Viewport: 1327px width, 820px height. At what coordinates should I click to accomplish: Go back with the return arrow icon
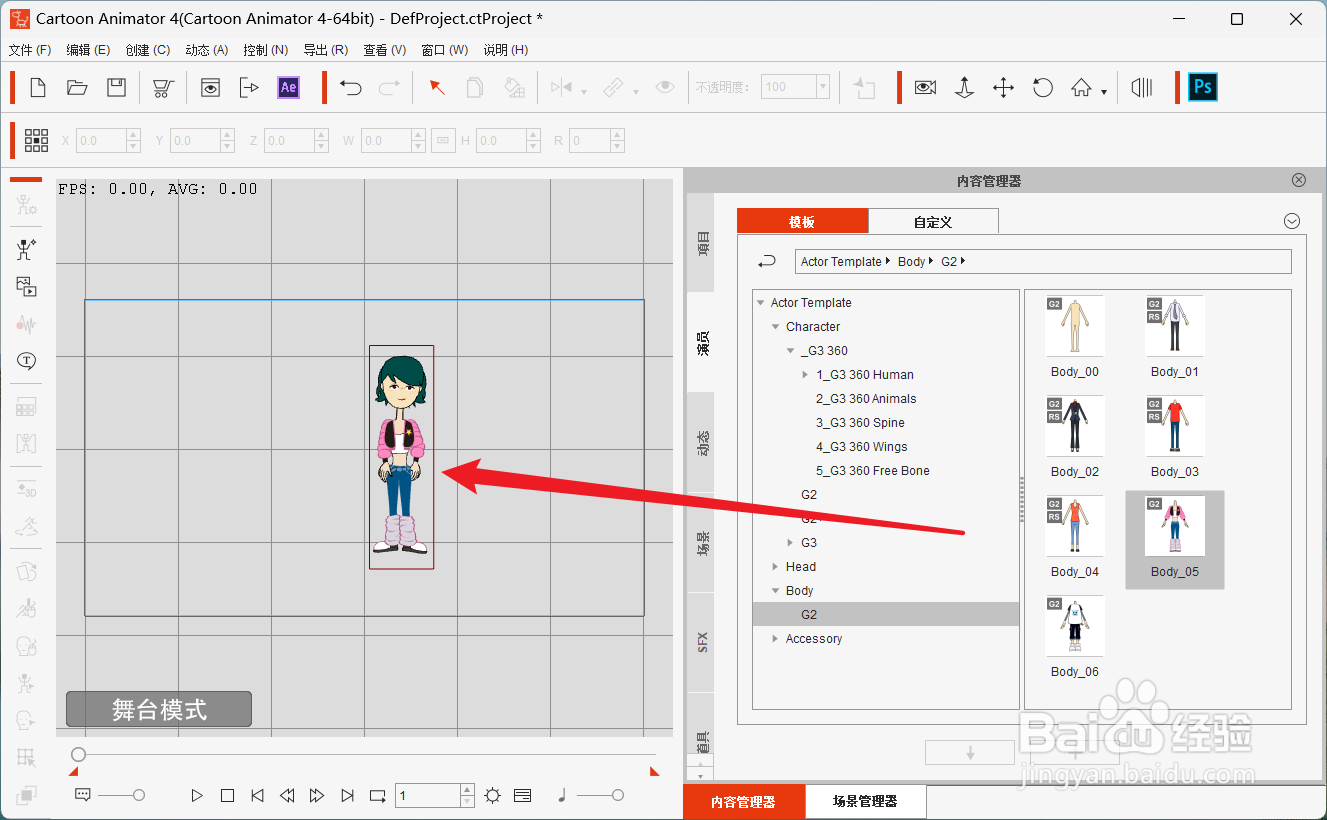[x=767, y=262]
